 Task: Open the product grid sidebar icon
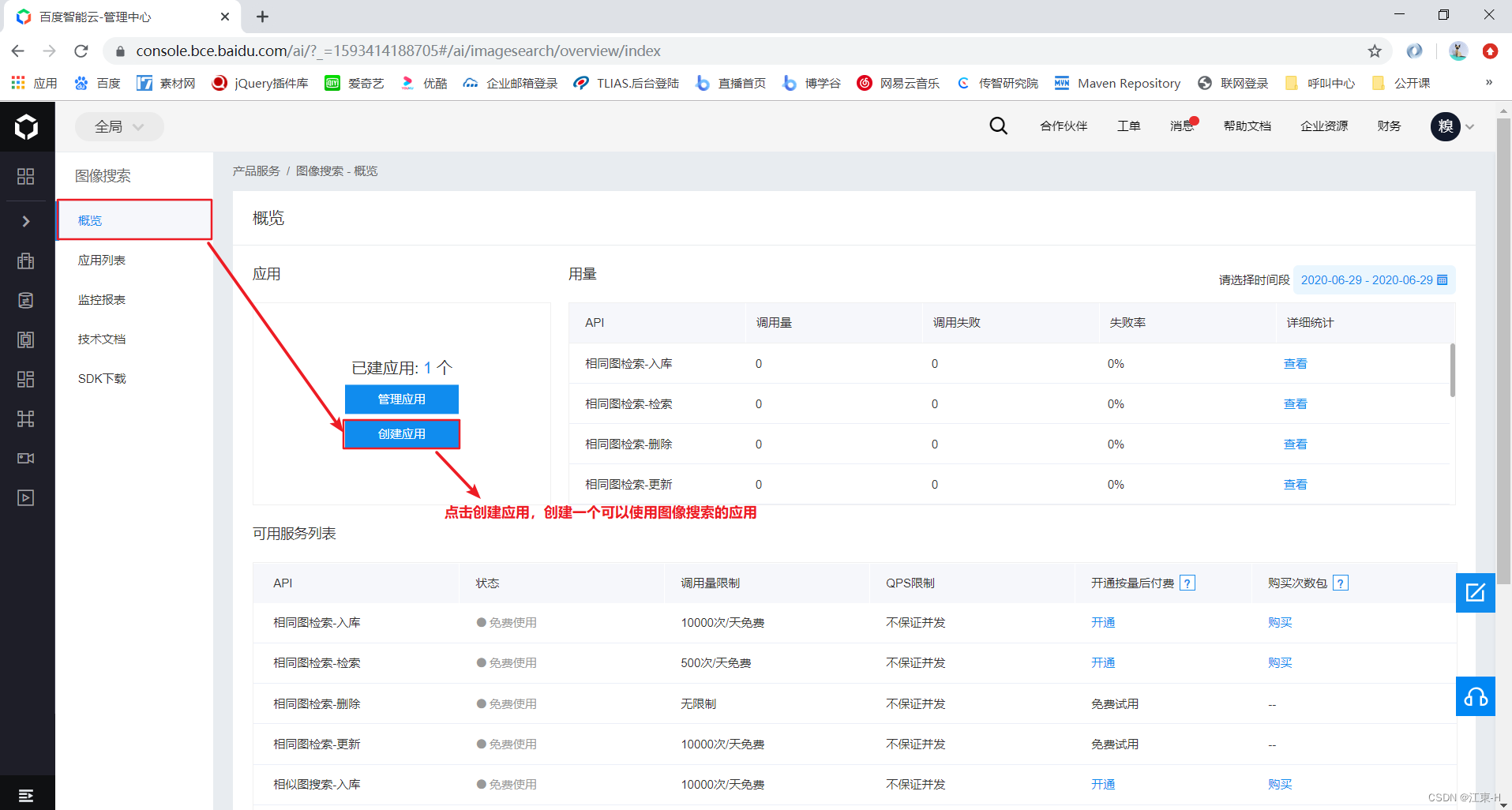click(x=26, y=176)
